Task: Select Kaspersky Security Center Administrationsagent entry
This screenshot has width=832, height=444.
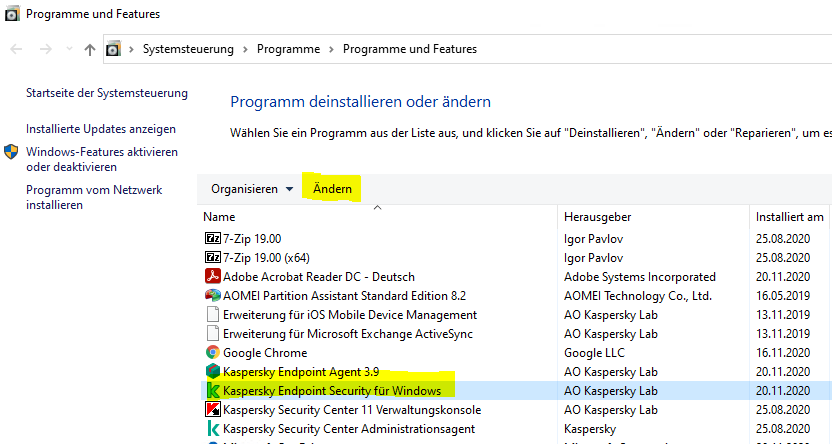Action: [x=349, y=429]
